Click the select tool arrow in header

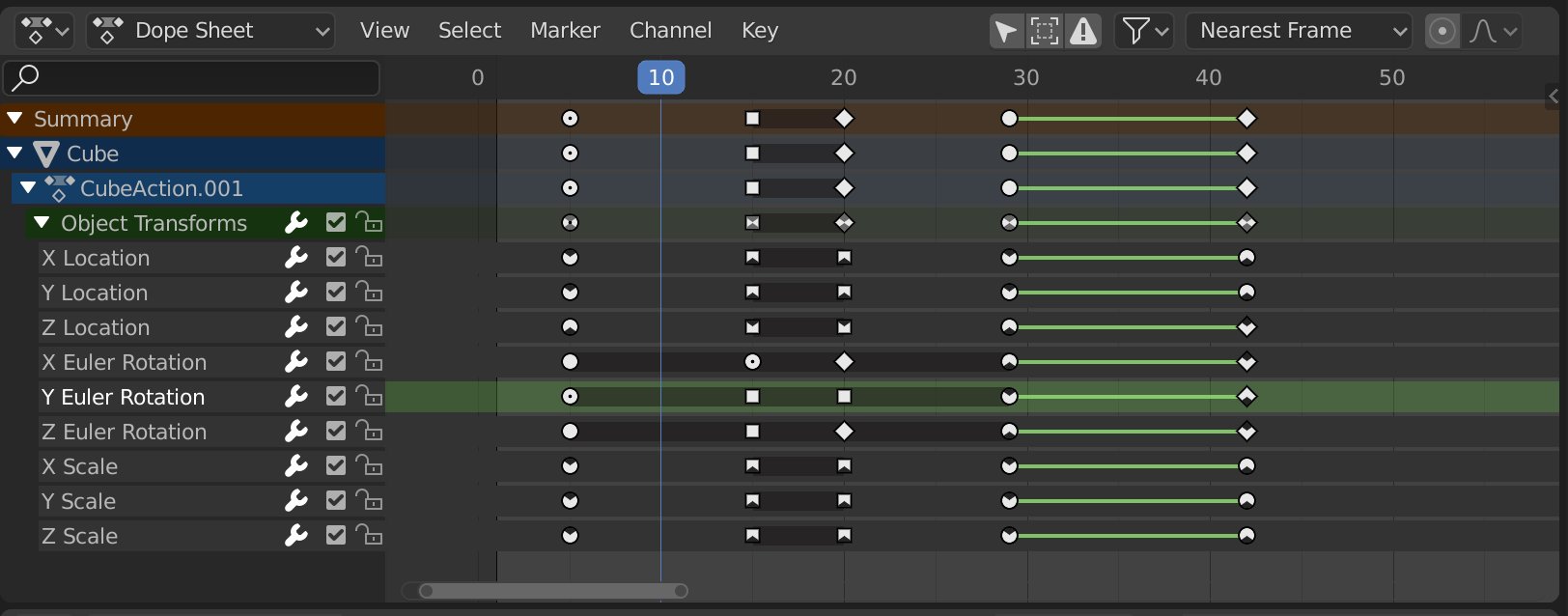coord(1005,31)
